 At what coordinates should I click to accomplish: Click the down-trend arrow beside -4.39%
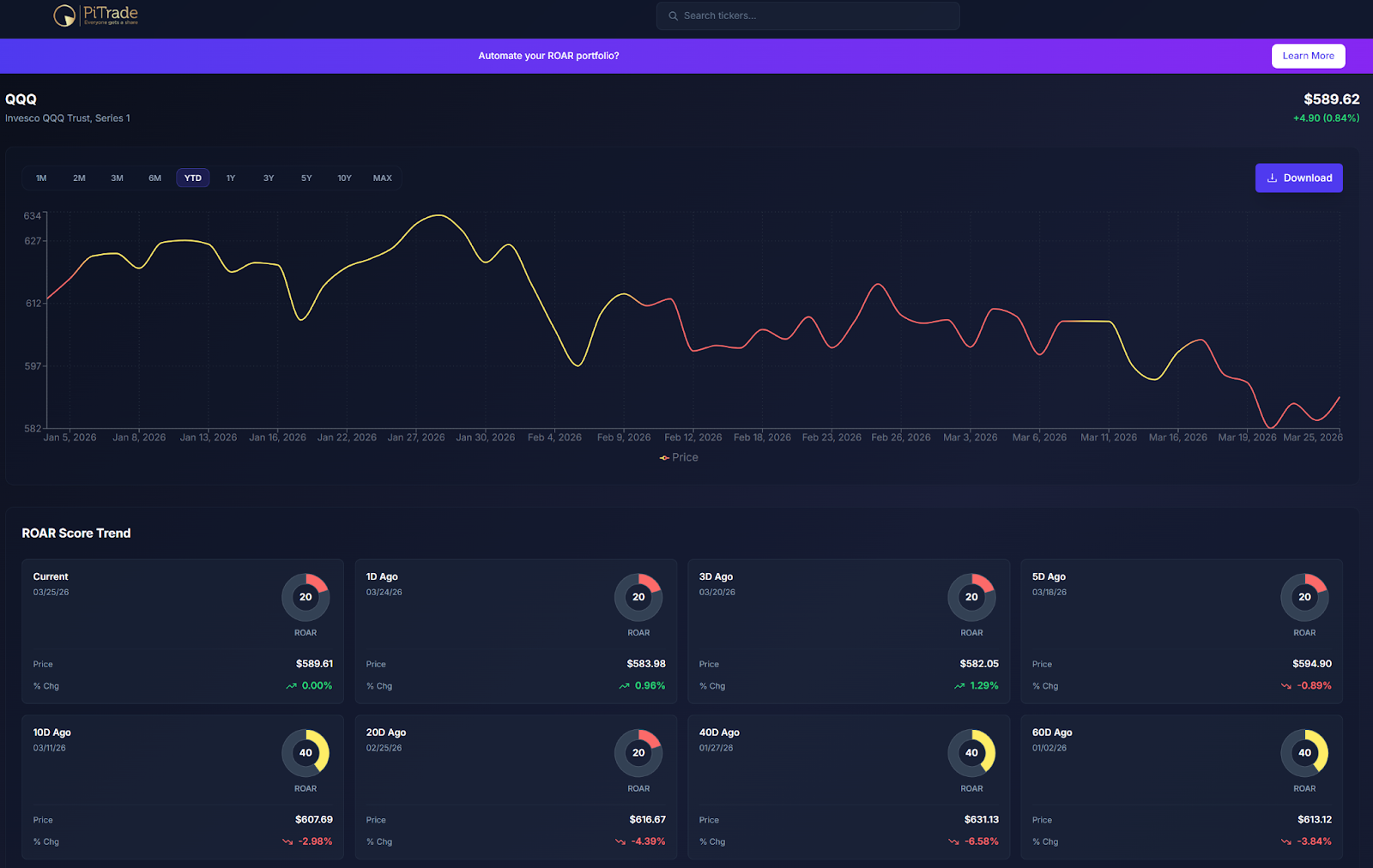click(620, 842)
